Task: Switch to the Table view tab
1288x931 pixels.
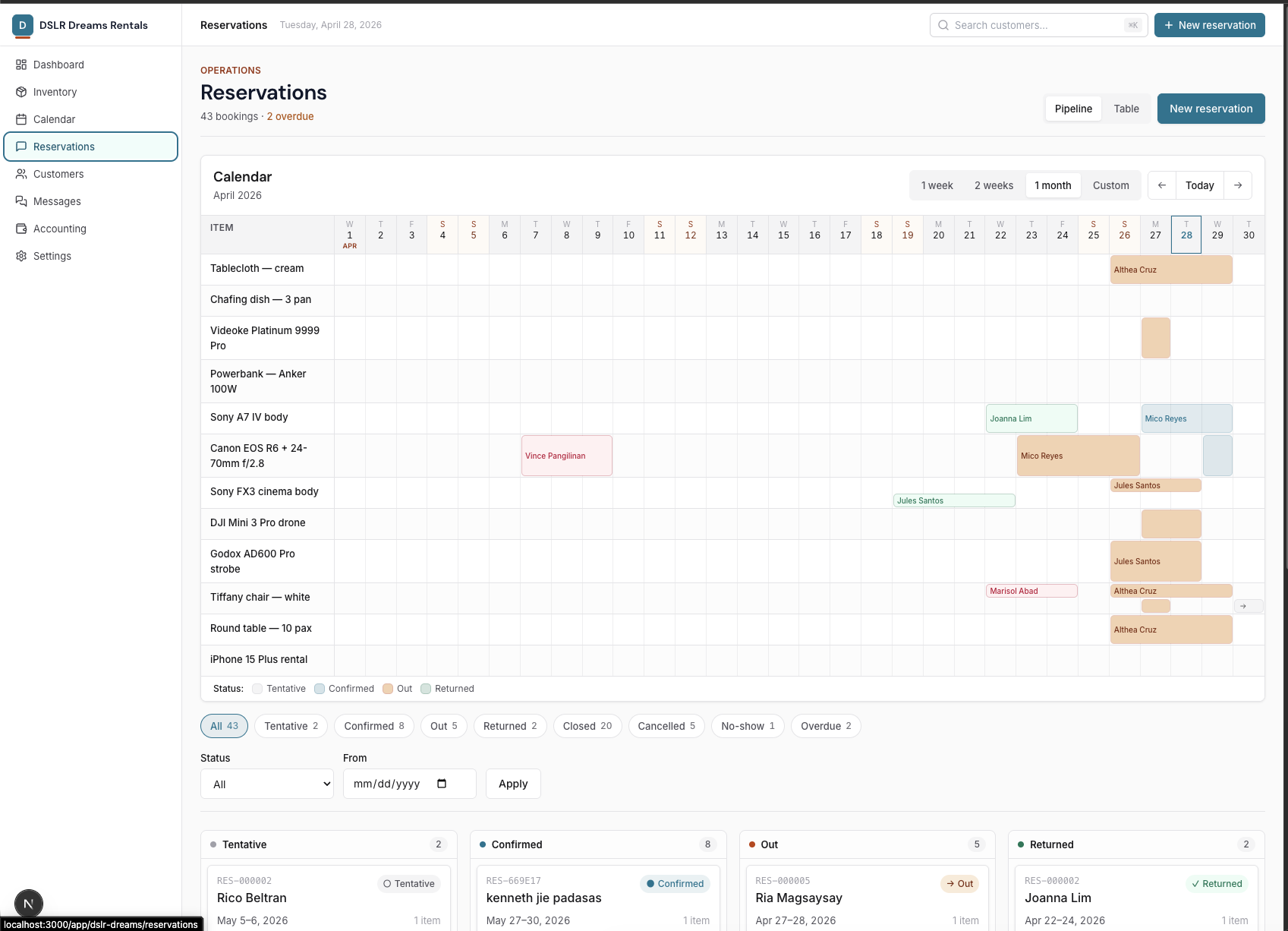Action: click(1126, 109)
